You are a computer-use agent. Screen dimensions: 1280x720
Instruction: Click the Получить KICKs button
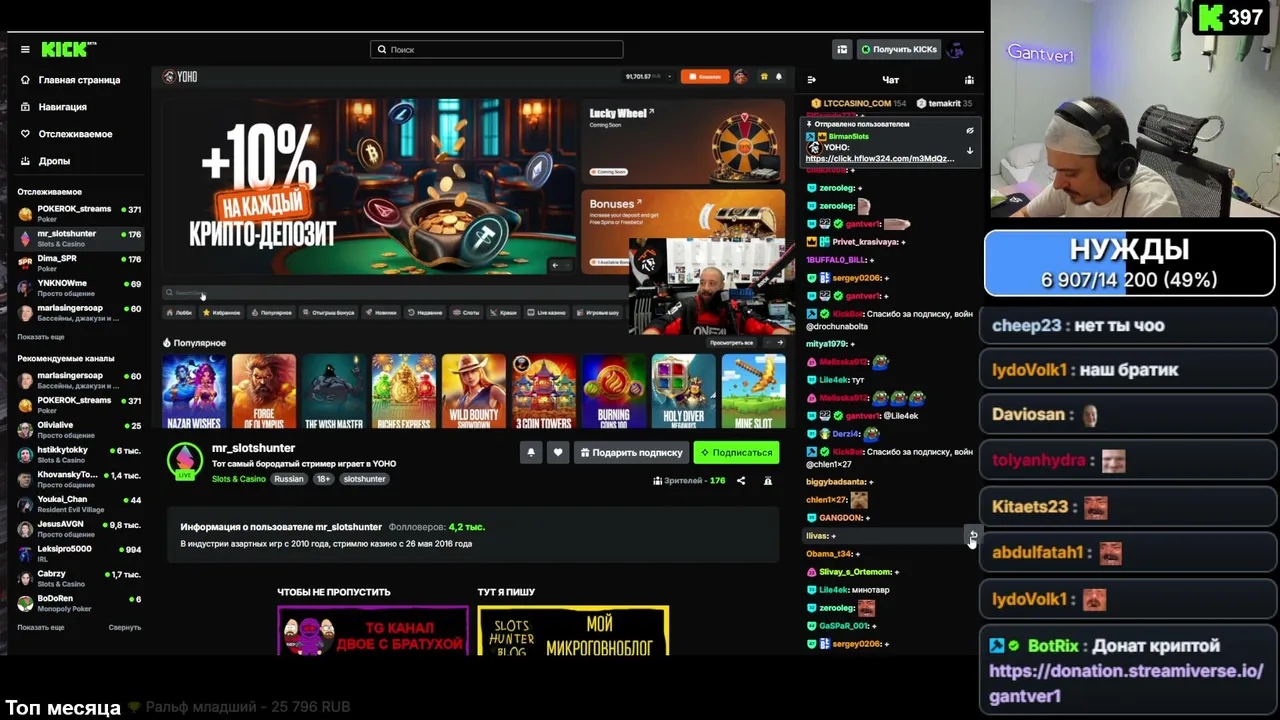[899, 49]
